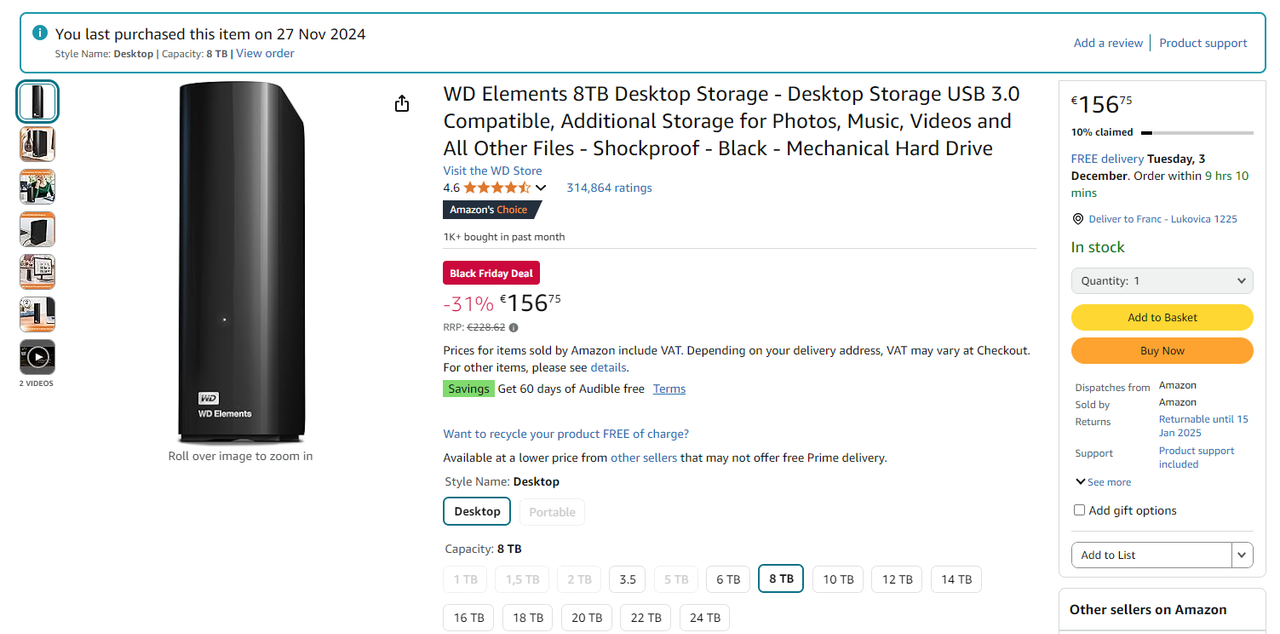Click the Buy Now button
Viewport: 1280px width, 634px height.
(1162, 351)
